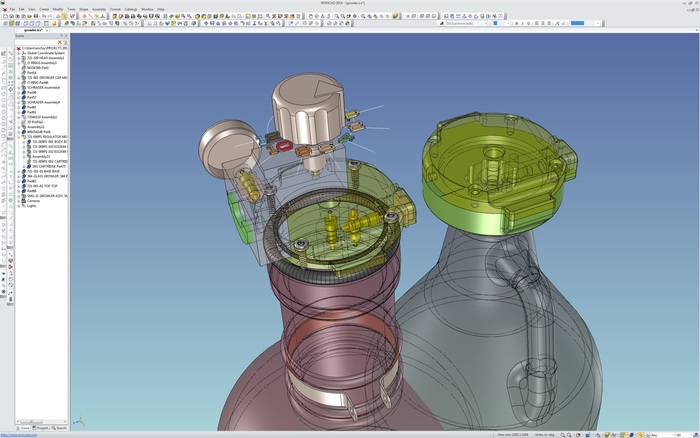Click the zoom icon in the status bar

click(x=562, y=435)
